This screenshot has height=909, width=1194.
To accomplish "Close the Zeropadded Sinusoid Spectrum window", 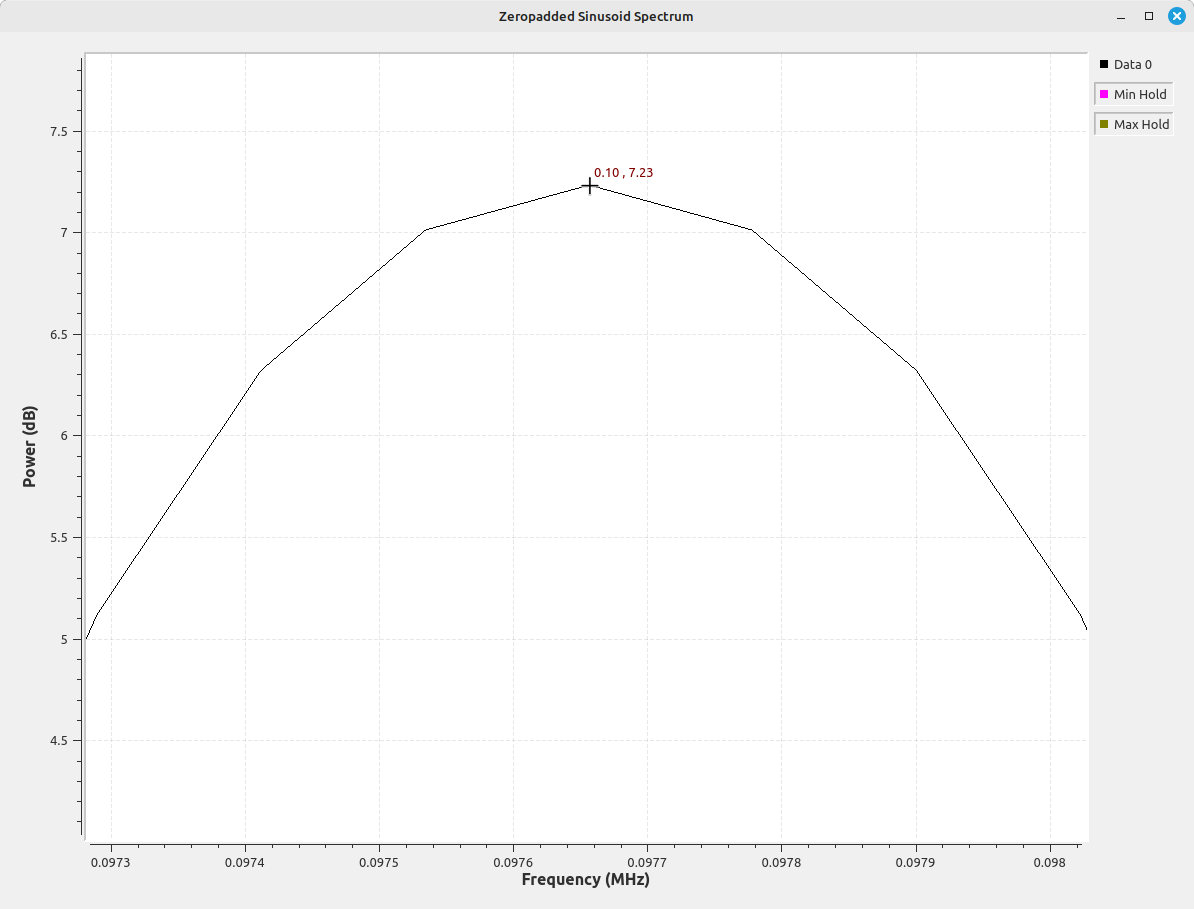I will (1176, 16).
